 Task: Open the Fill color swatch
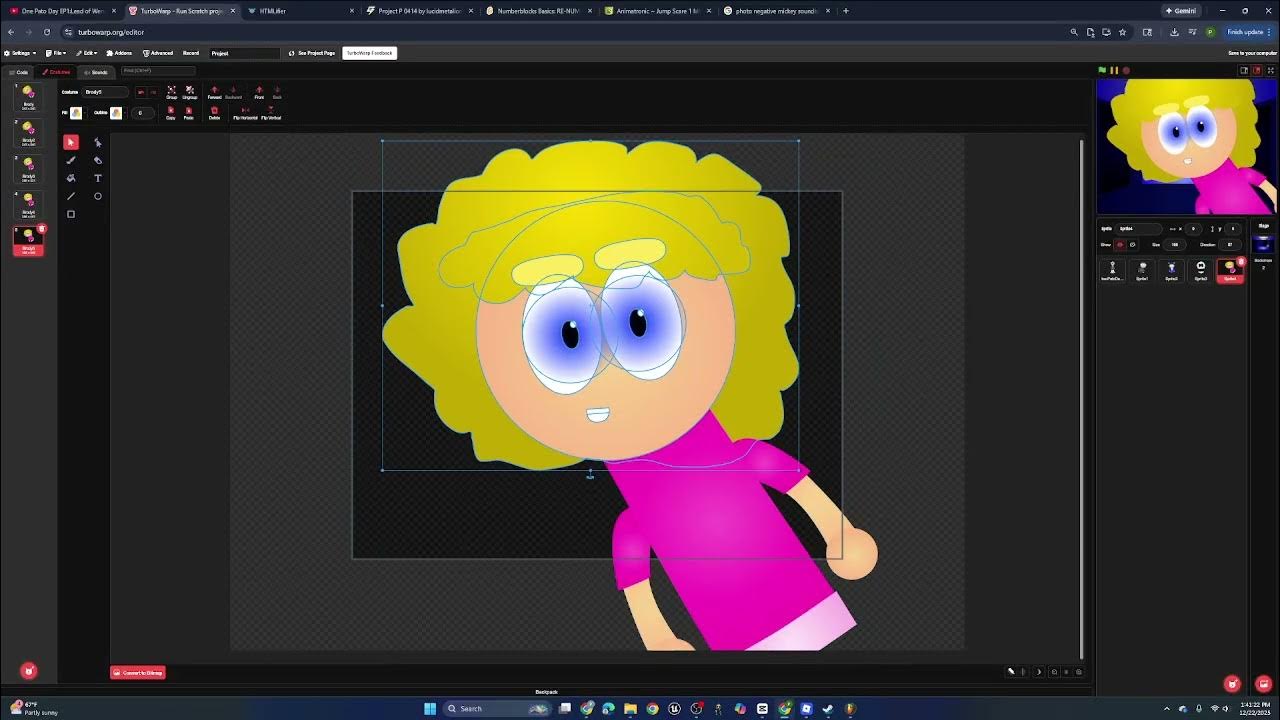(76, 113)
